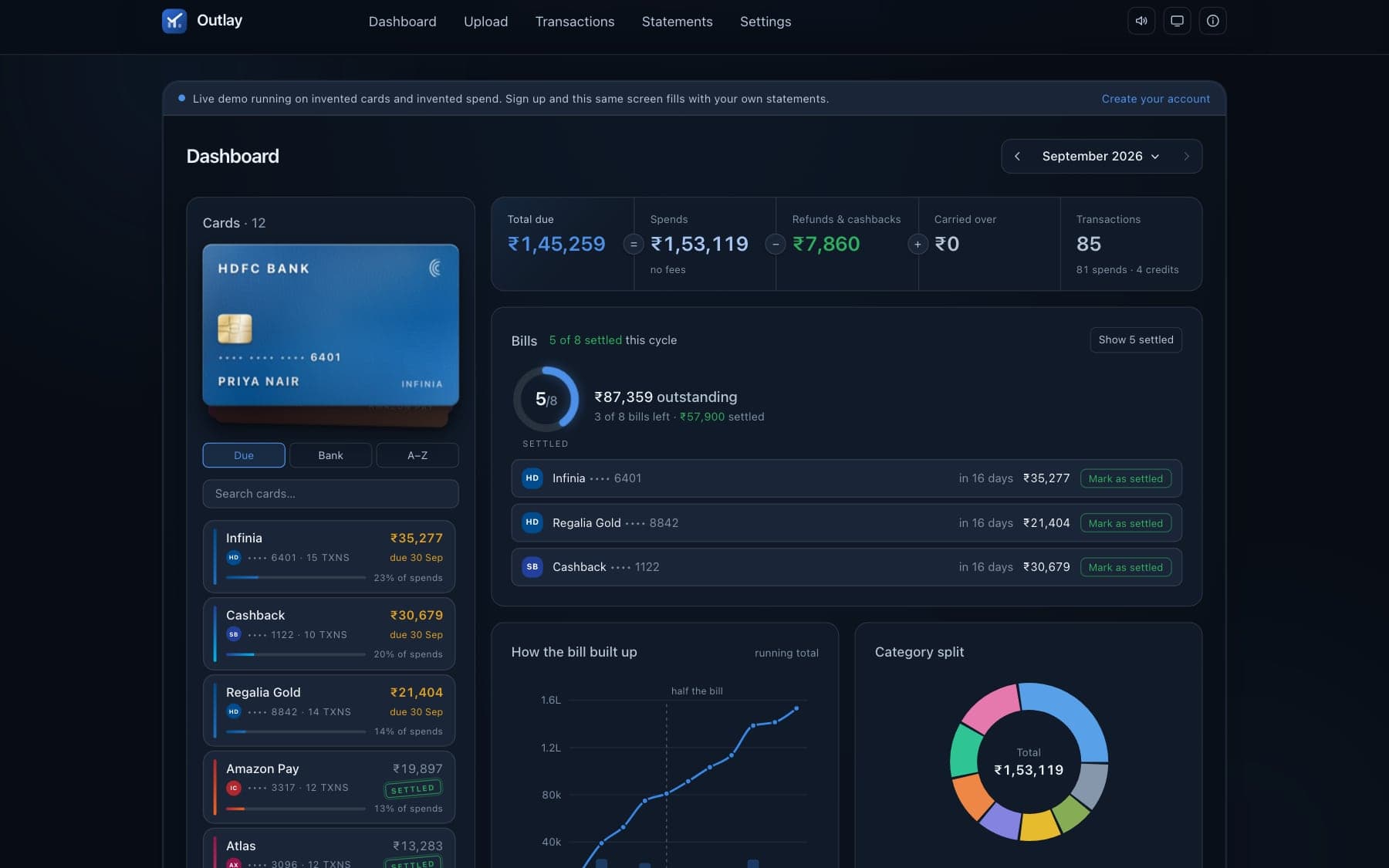Click HD badge in Regalia Gold bill row
This screenshot has height=868, width=1389.
pos(532,522)
